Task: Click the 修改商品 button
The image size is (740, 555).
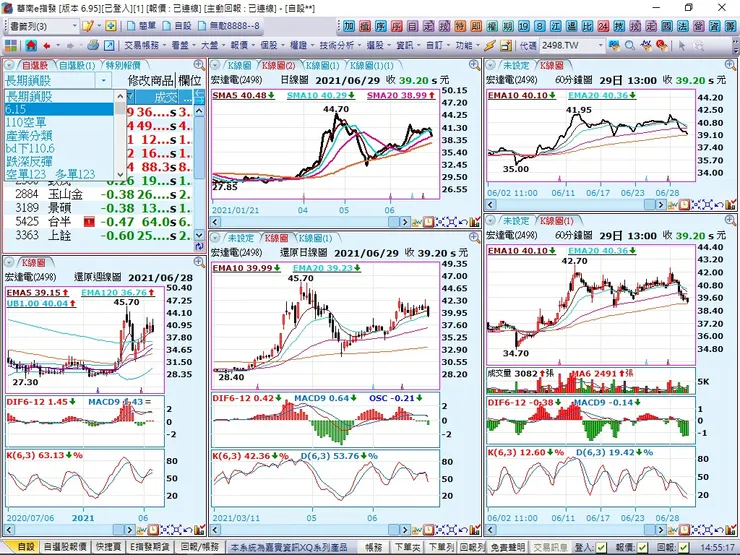Action: coord(151,80)
